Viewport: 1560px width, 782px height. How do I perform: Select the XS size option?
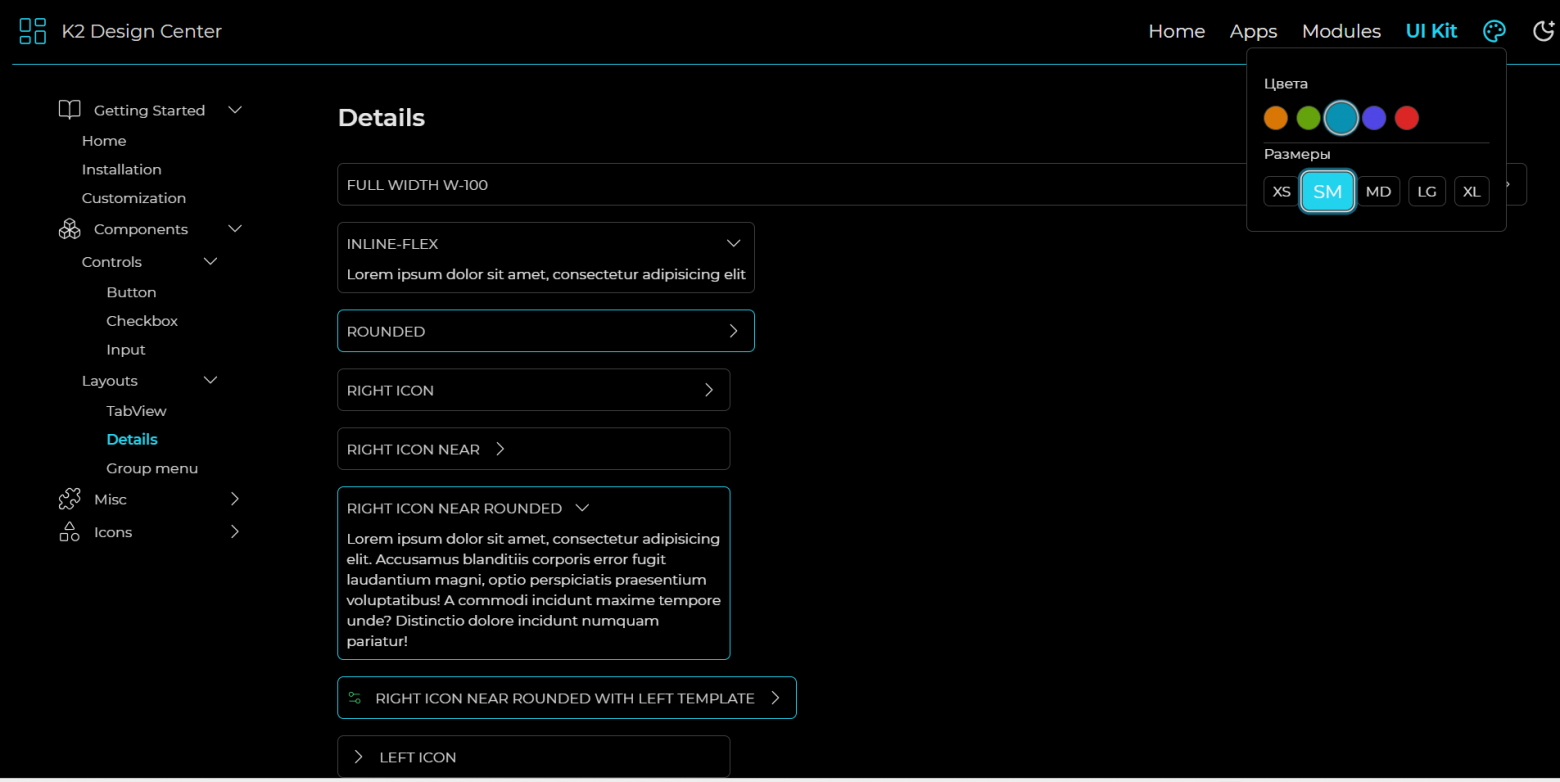[1281, 191]
